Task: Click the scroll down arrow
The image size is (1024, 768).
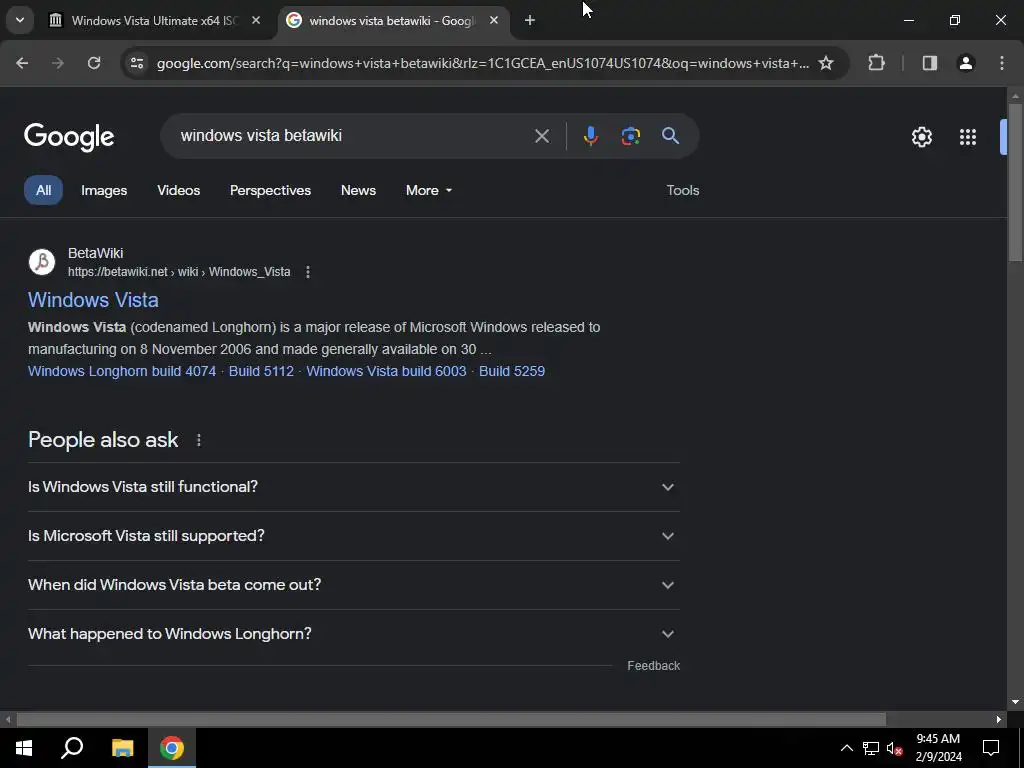Action: (1015, 702)
